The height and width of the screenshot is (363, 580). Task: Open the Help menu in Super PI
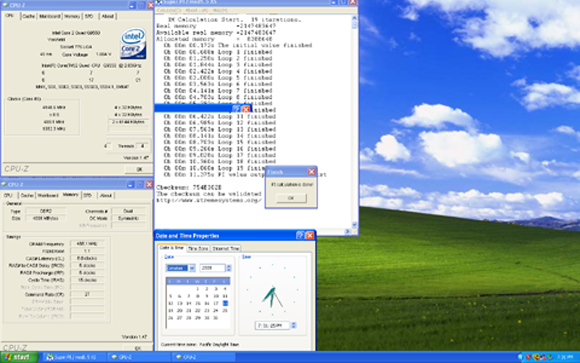220,10
